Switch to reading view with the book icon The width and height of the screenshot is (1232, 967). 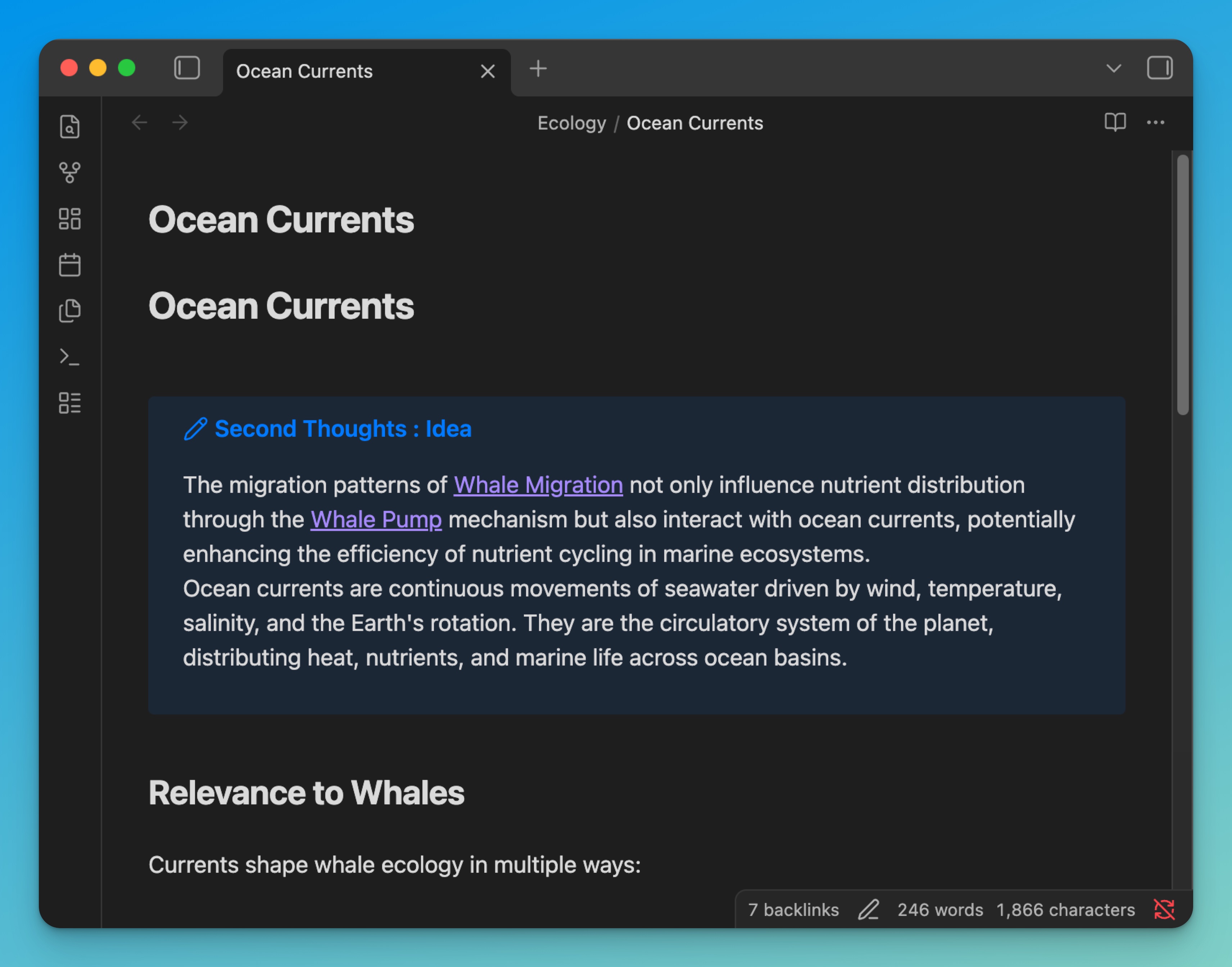pyautogui.click(x=1115, y=122)
